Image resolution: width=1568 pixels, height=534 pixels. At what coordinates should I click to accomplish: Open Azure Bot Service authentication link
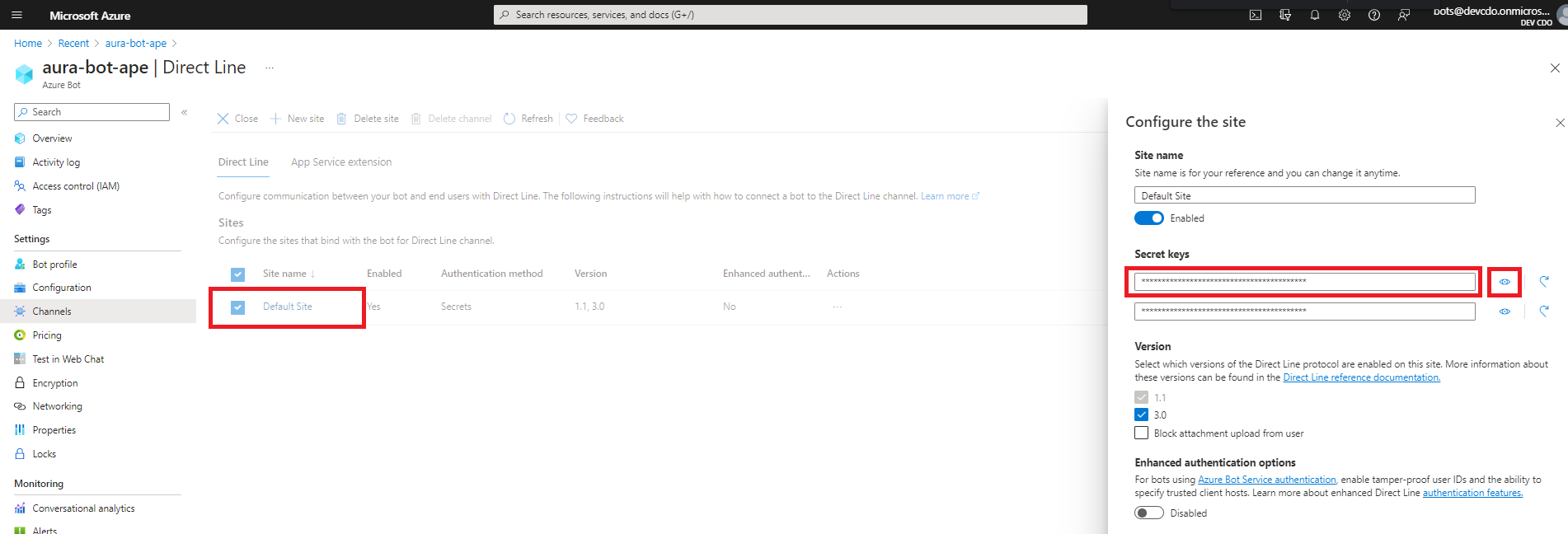(x=1267, y=480)
